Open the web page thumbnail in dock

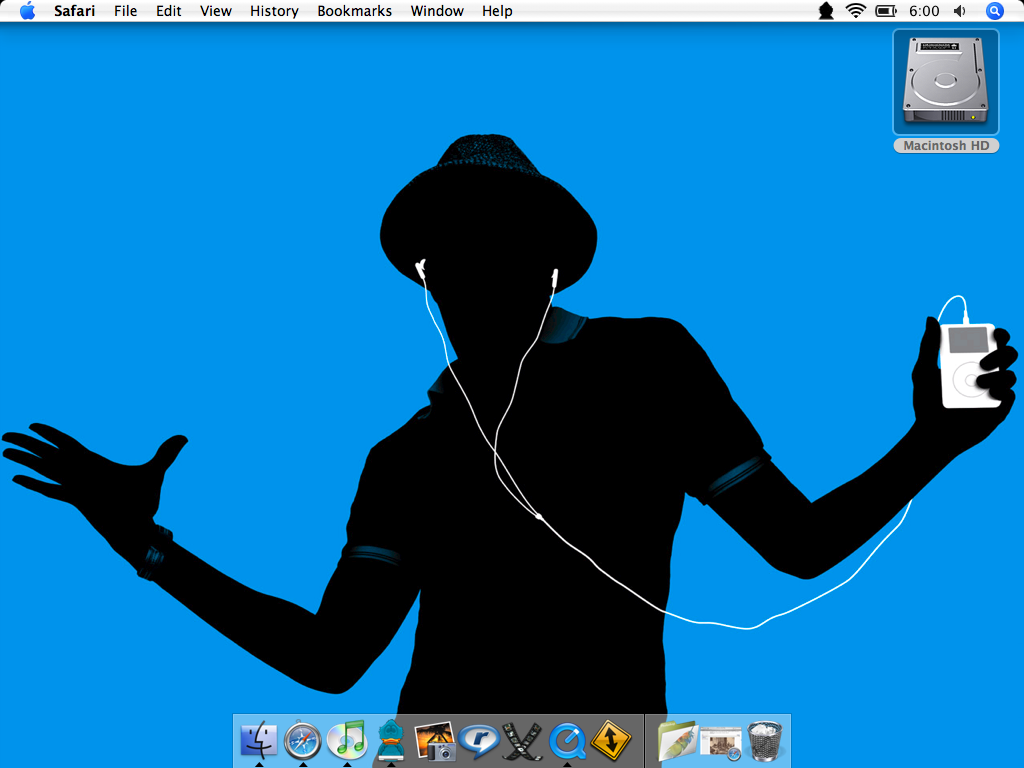pos(721,741)
